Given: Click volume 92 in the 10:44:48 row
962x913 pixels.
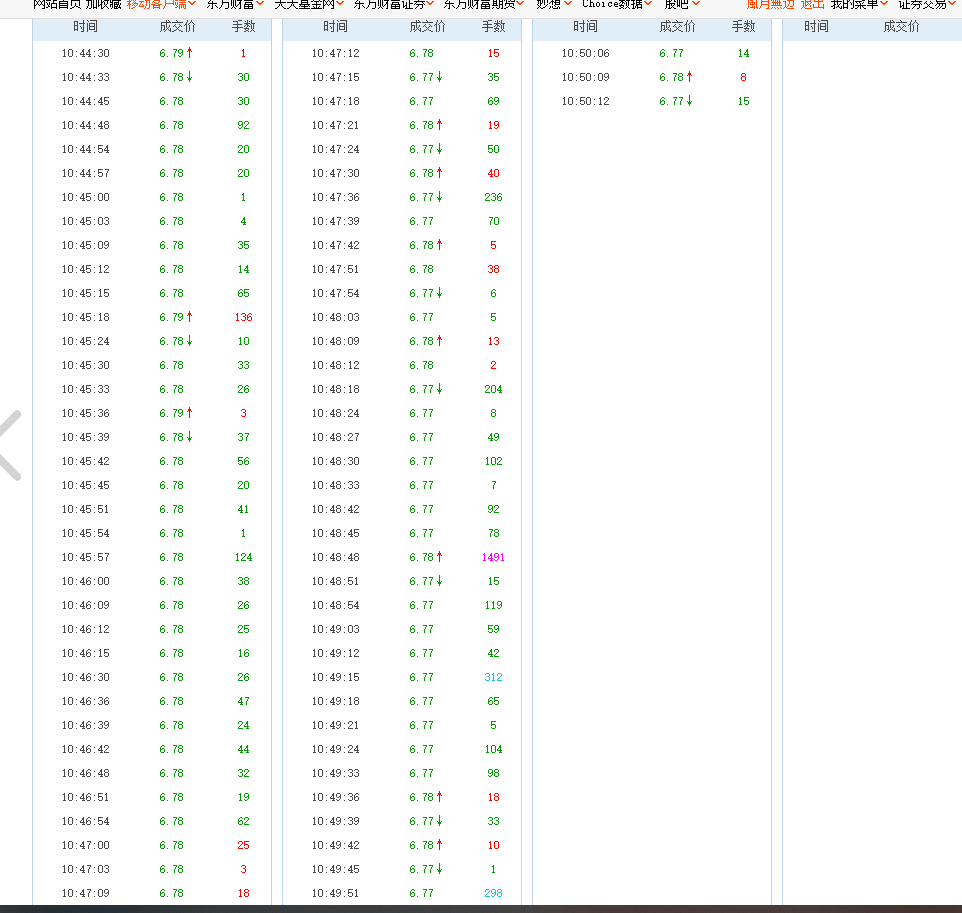Looking at the screenshot, I should pyautogui.click(x=244, y=125).
